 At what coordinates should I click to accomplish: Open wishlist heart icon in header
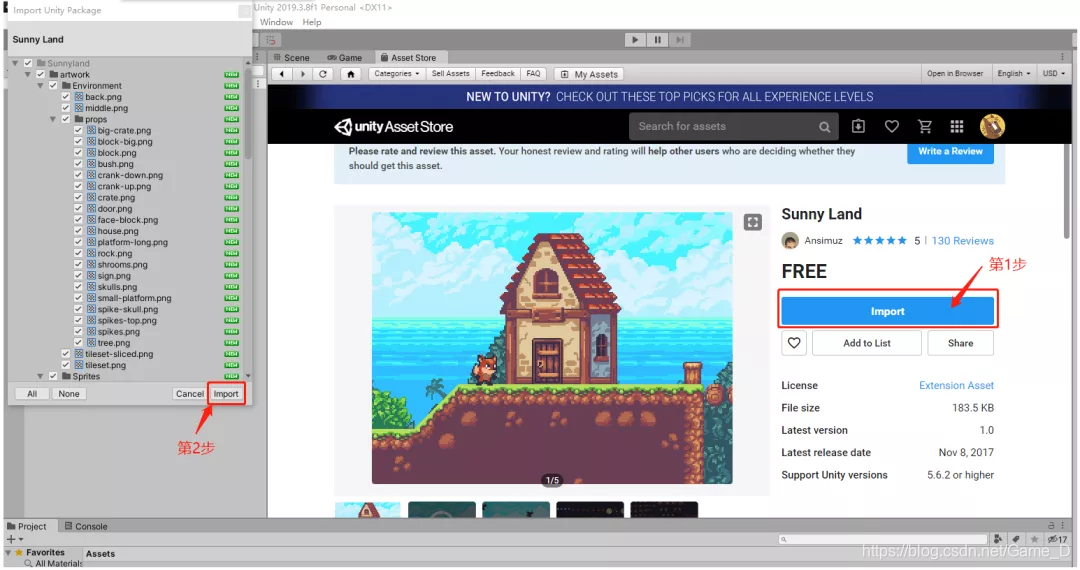[891, 126]
